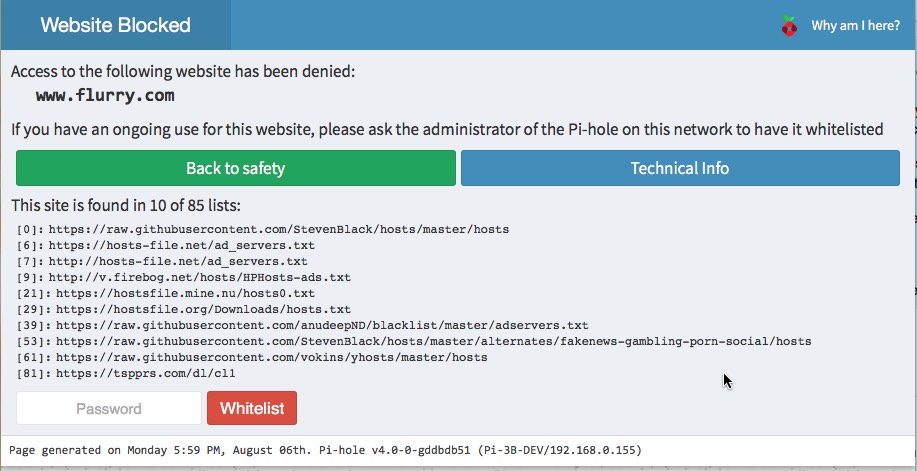Open vokins yhosts master hosts entry
917x471 pixels.
271,357
